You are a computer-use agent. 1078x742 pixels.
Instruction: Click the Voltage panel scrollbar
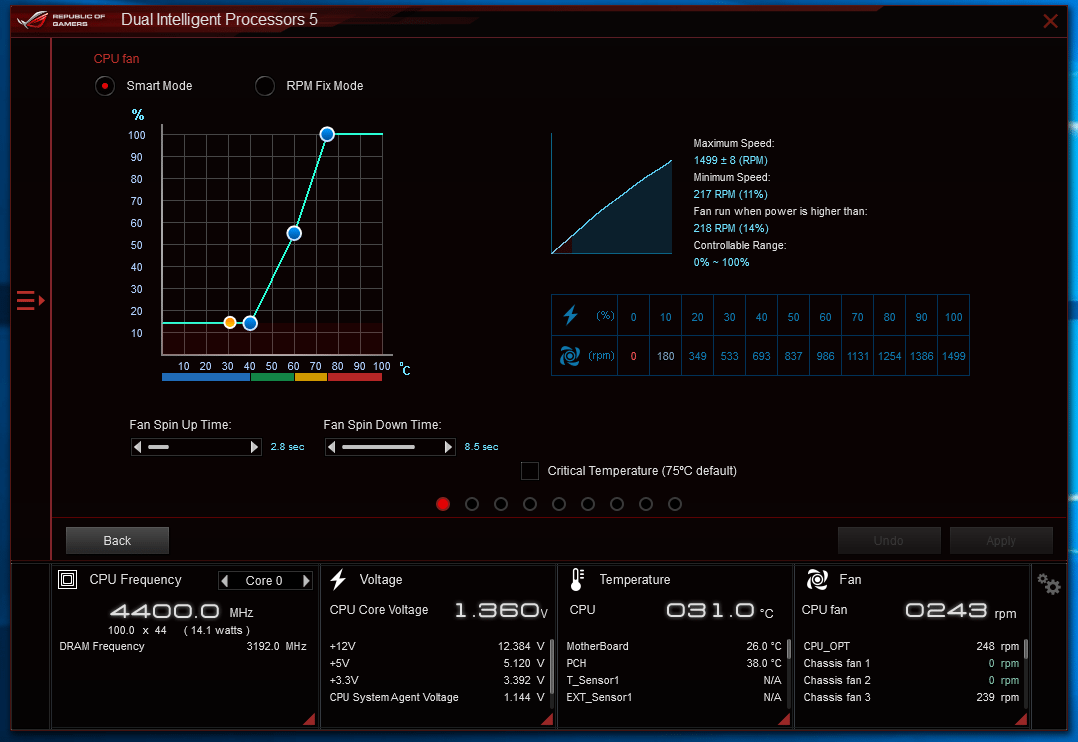coord(551,664)
